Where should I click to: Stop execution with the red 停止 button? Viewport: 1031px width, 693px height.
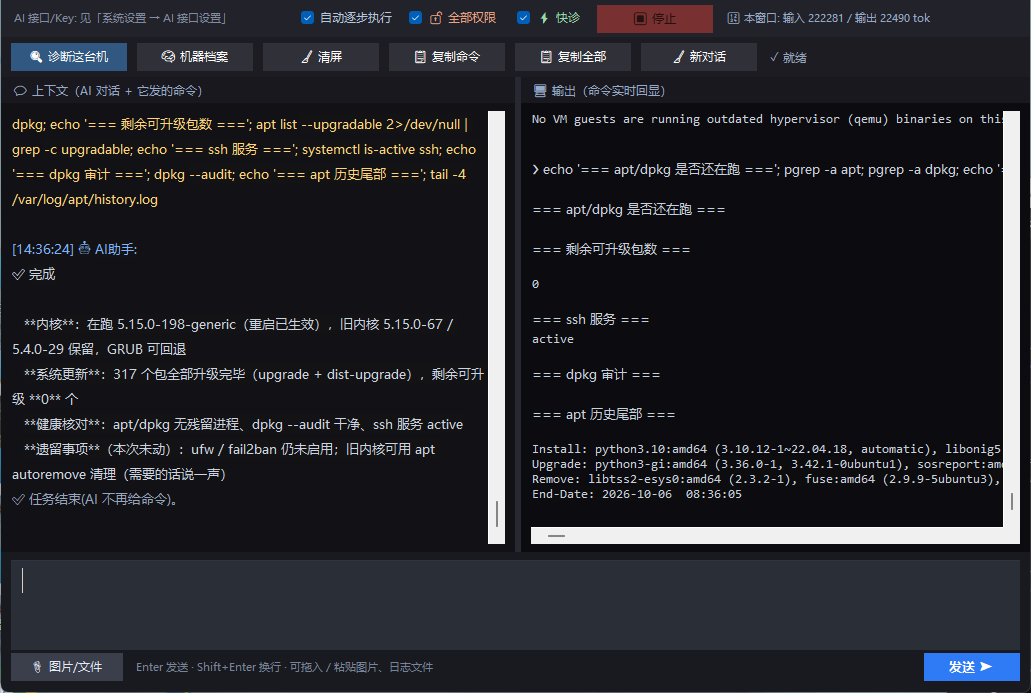[655, 18]
